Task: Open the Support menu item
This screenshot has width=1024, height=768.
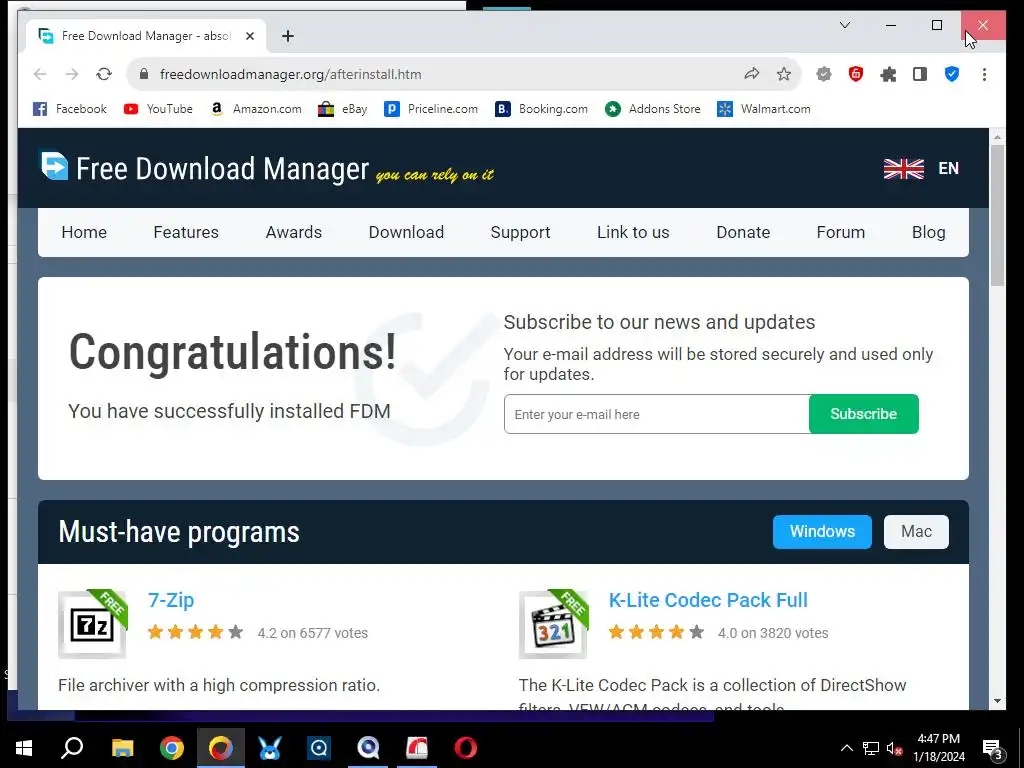Action: tap(520, 232)
